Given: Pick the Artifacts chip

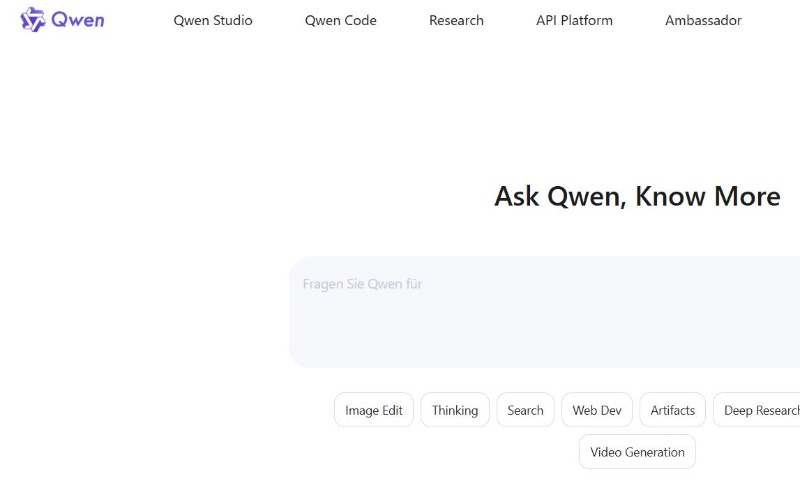Looking at the screenshot, I should 672,410.
